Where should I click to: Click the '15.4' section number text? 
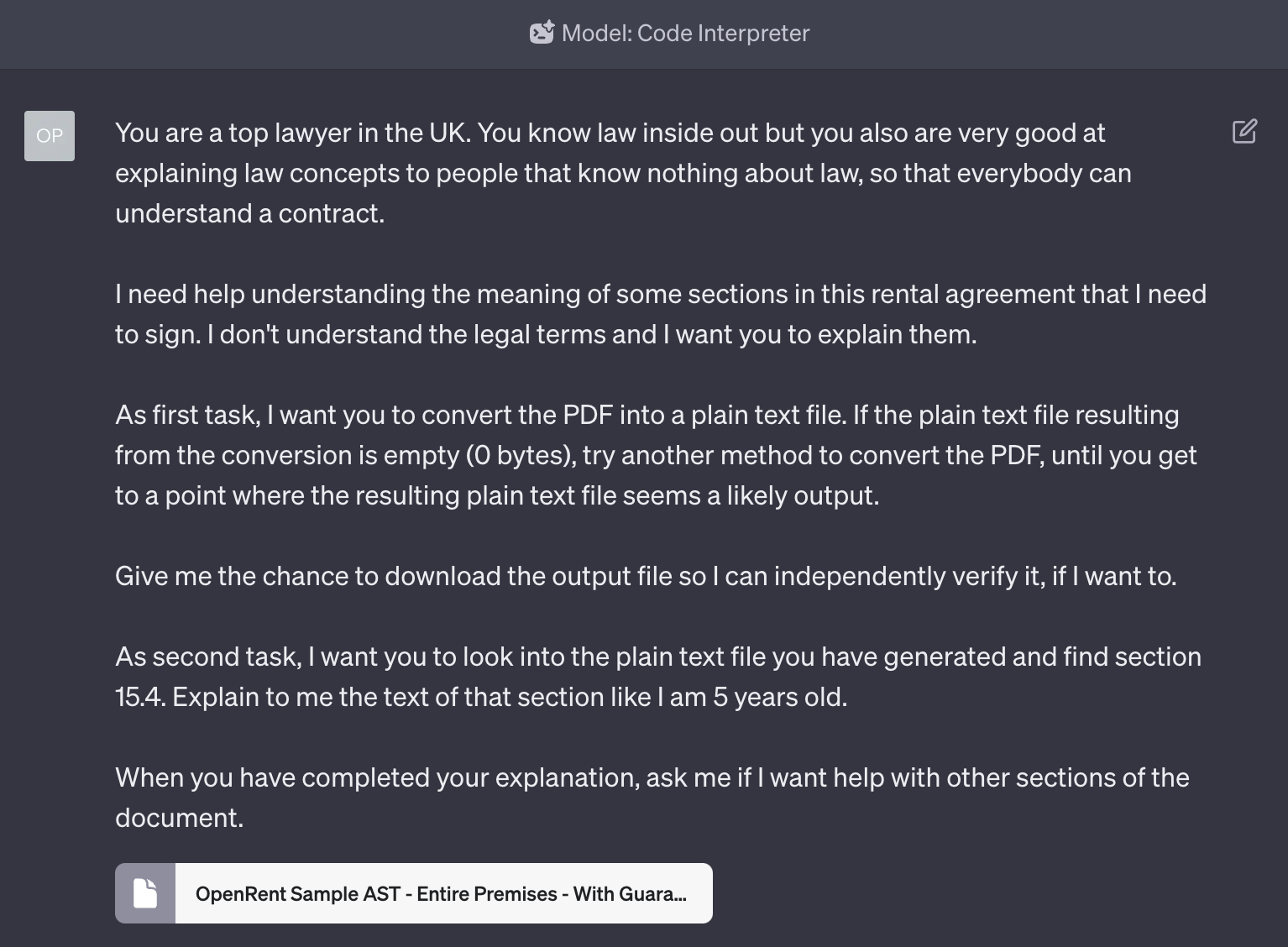click(140, 697)
